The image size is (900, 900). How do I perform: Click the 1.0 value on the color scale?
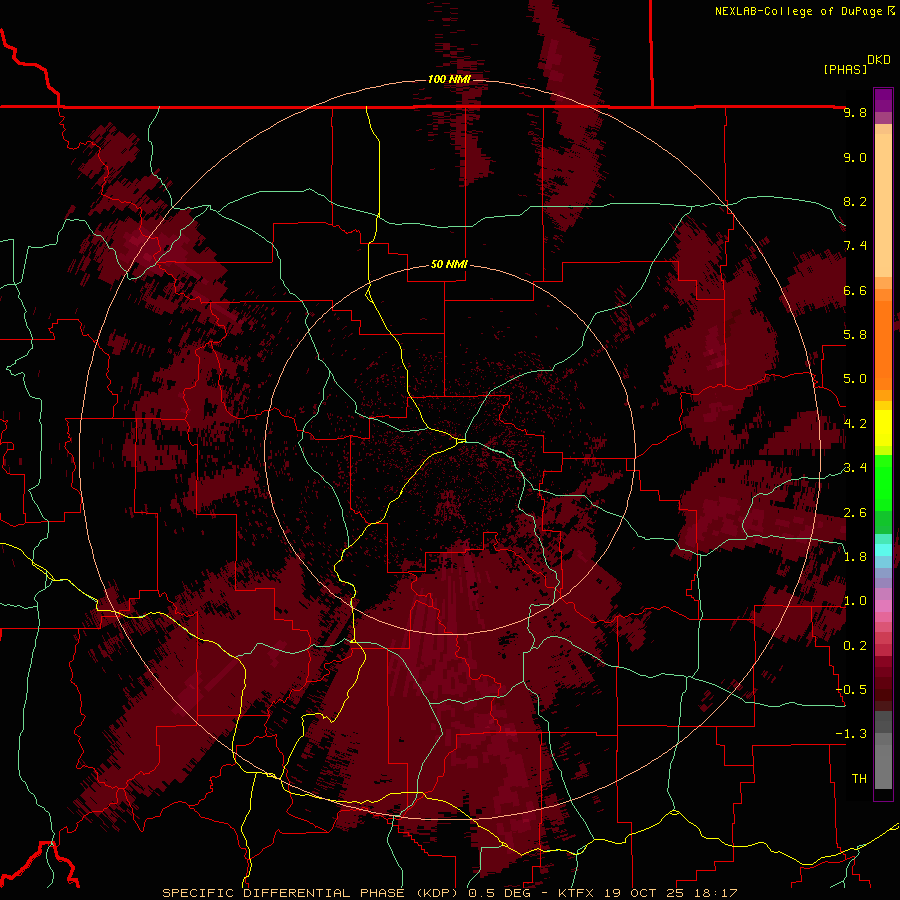tap(855, 601)
